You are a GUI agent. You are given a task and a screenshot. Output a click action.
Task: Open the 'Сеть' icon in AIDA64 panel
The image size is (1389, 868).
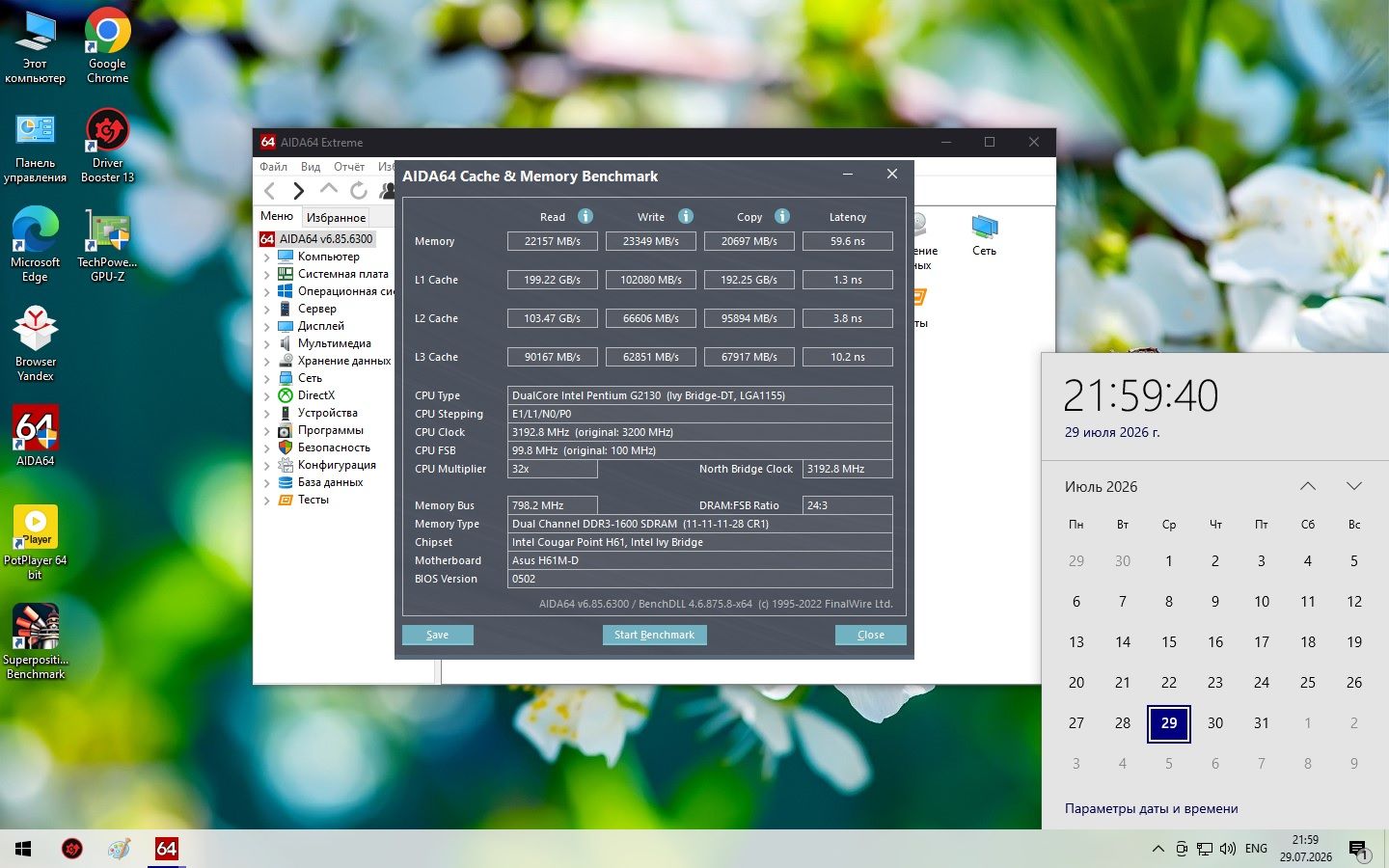(x=984, y=234)
